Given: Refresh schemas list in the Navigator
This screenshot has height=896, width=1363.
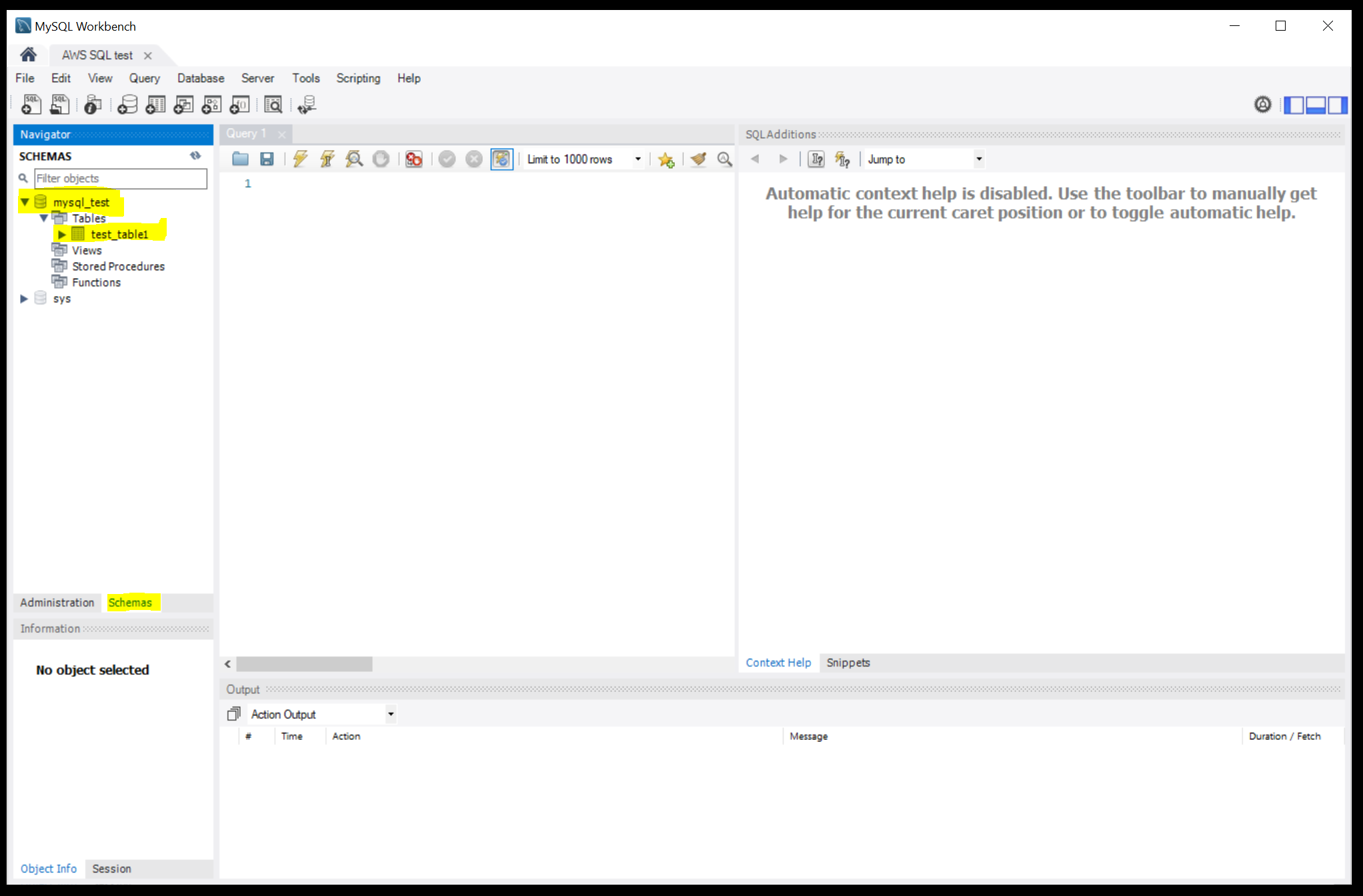Looking at the screenshot, I should tap(195, 155).
